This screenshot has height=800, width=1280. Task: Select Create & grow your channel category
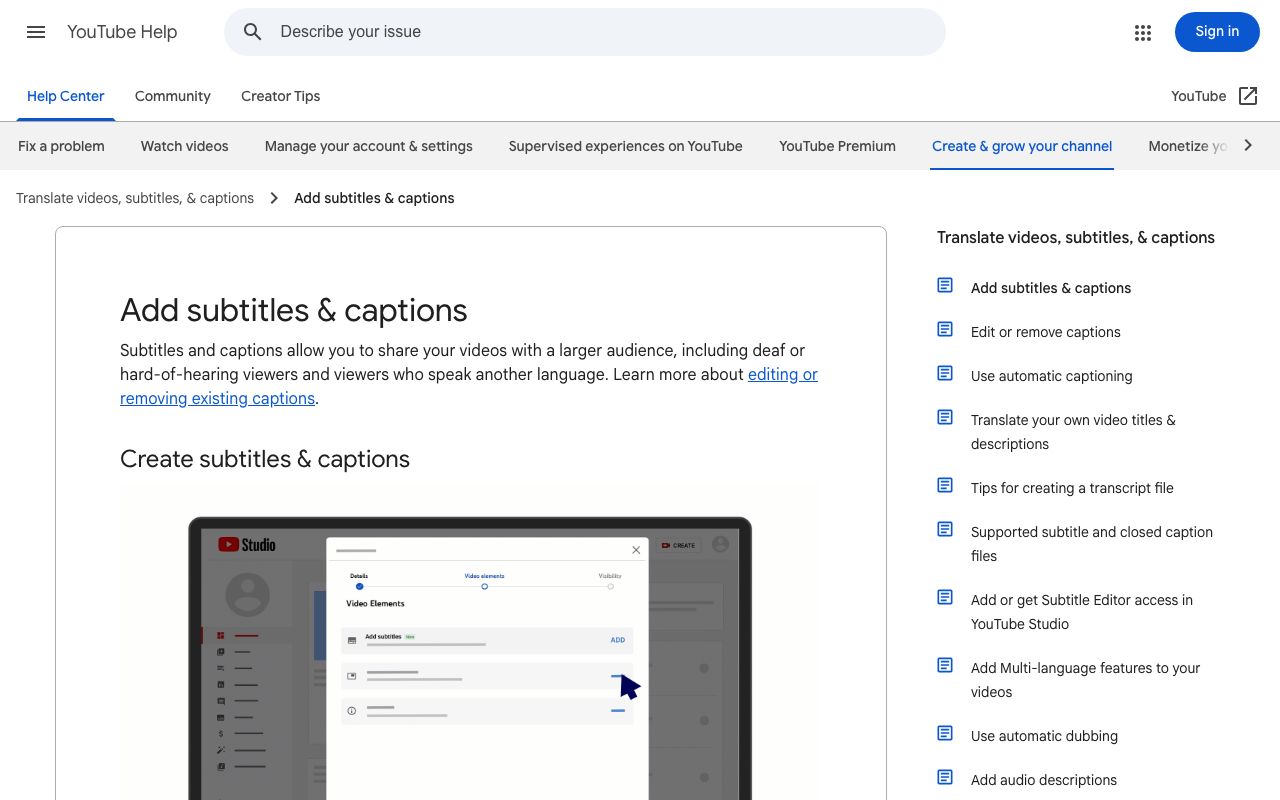click(x=1022, y=146)
